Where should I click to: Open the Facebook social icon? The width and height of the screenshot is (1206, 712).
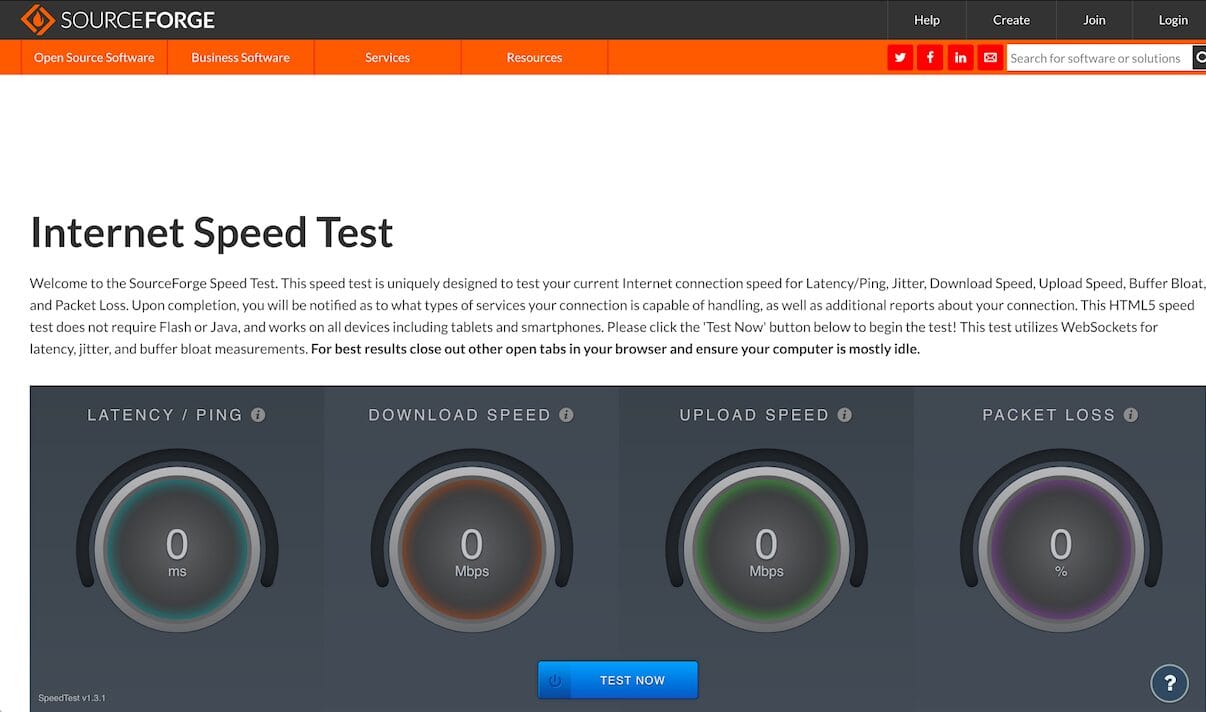(930, 58)
